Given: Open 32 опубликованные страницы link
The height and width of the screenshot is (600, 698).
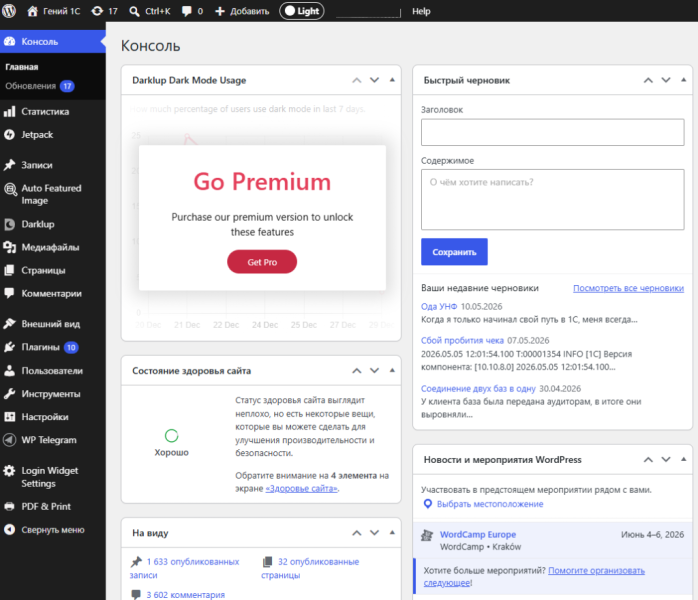Looking at the screenshot, I should point(310,568).
